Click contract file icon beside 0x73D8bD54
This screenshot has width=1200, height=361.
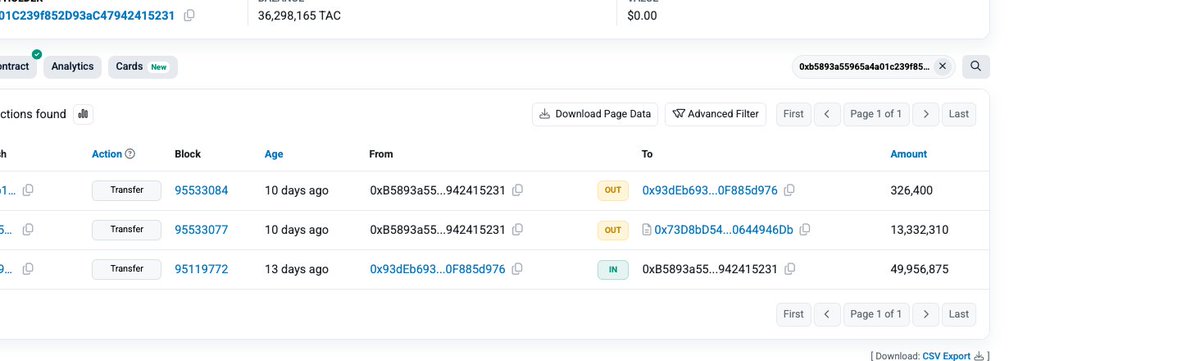click(x=647, y=229)
